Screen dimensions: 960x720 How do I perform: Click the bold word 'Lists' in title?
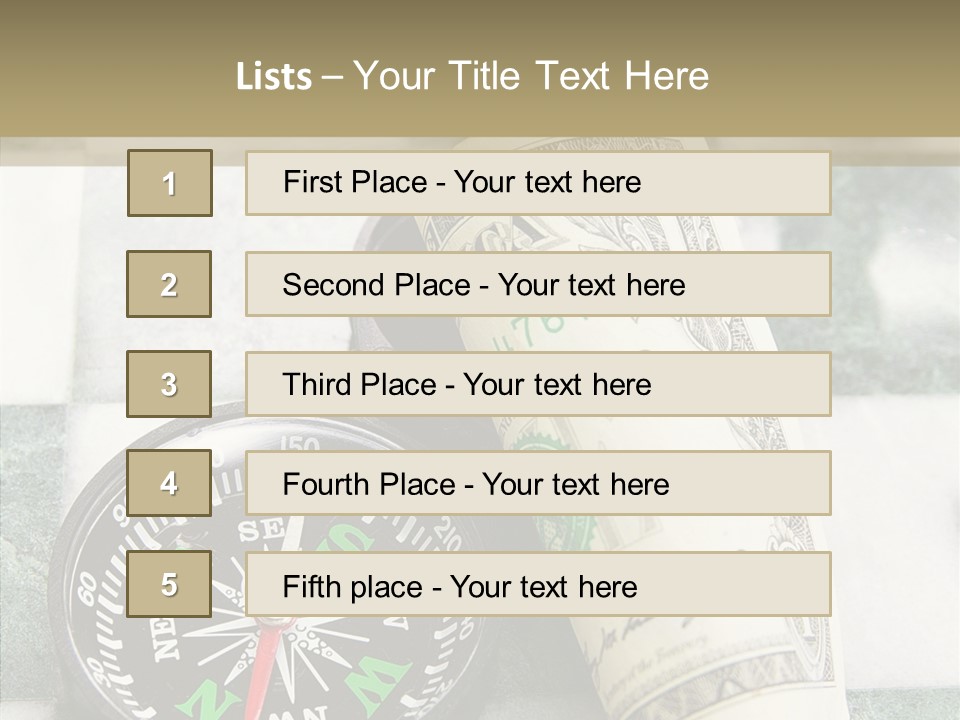click(x=273, y=76)
